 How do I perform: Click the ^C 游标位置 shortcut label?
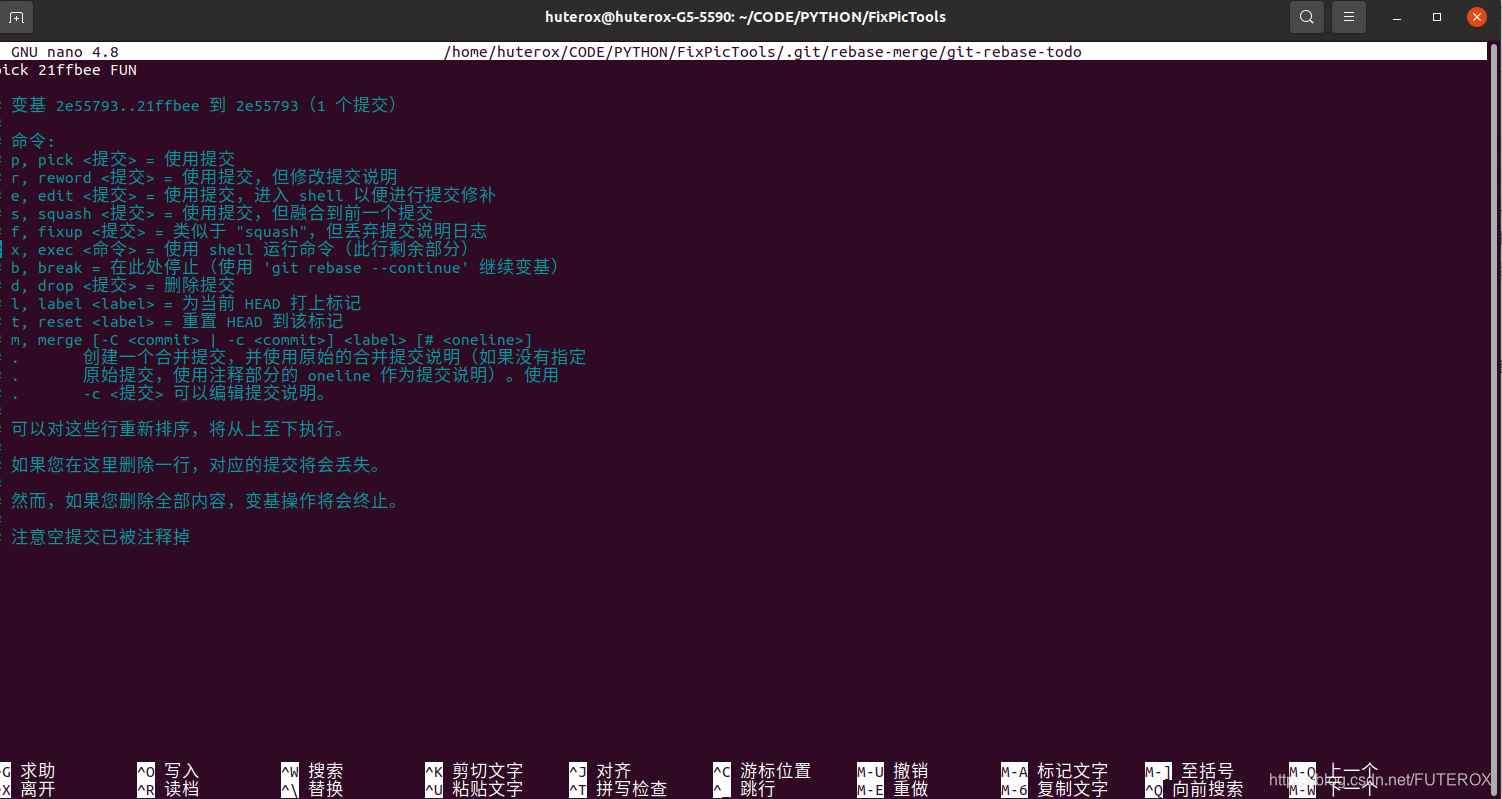tap(762, 771)
